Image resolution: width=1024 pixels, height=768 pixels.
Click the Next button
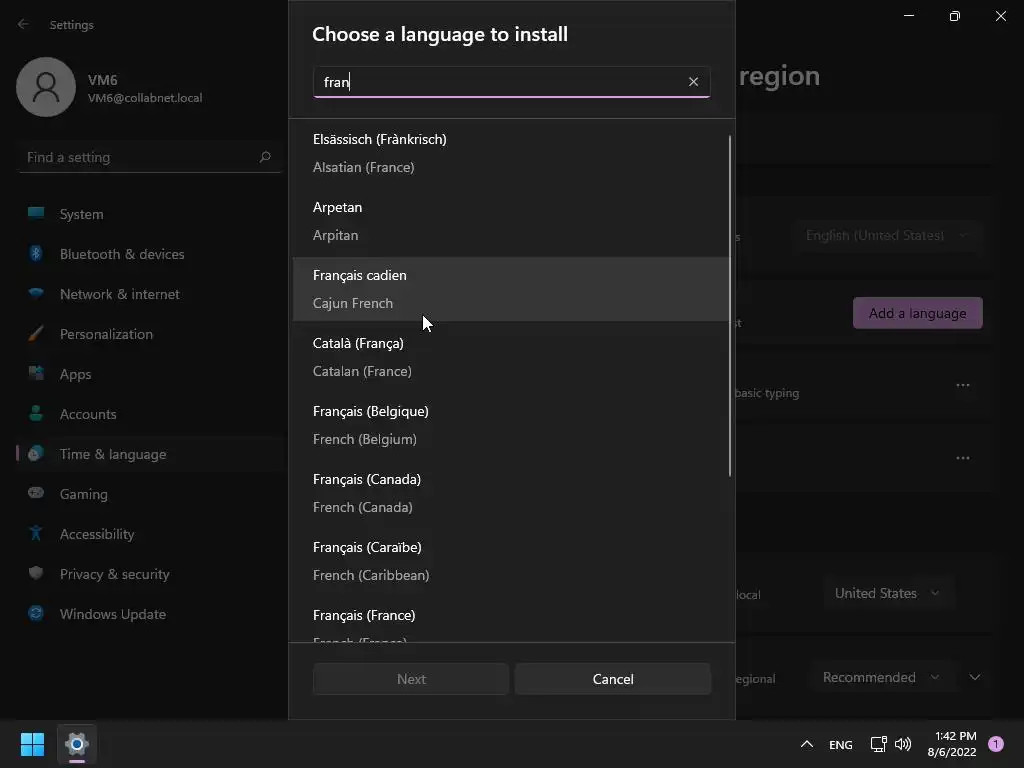pyautogui.click(x=411, y=679)
